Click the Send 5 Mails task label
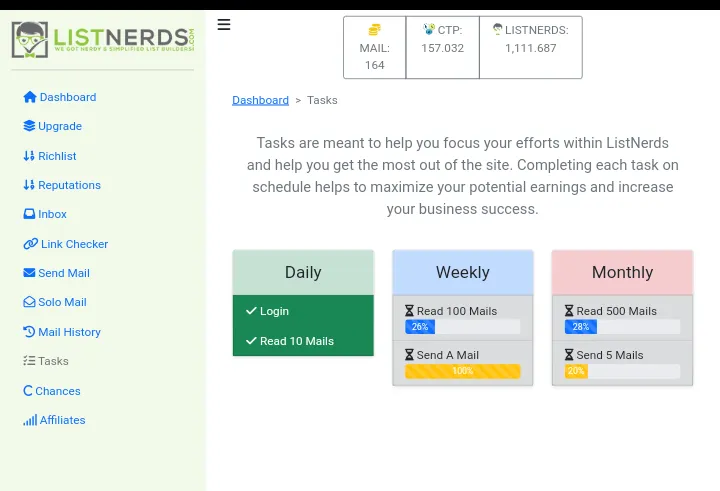The height and width of the screenshot is (491, 720). (x=609, y=355)
